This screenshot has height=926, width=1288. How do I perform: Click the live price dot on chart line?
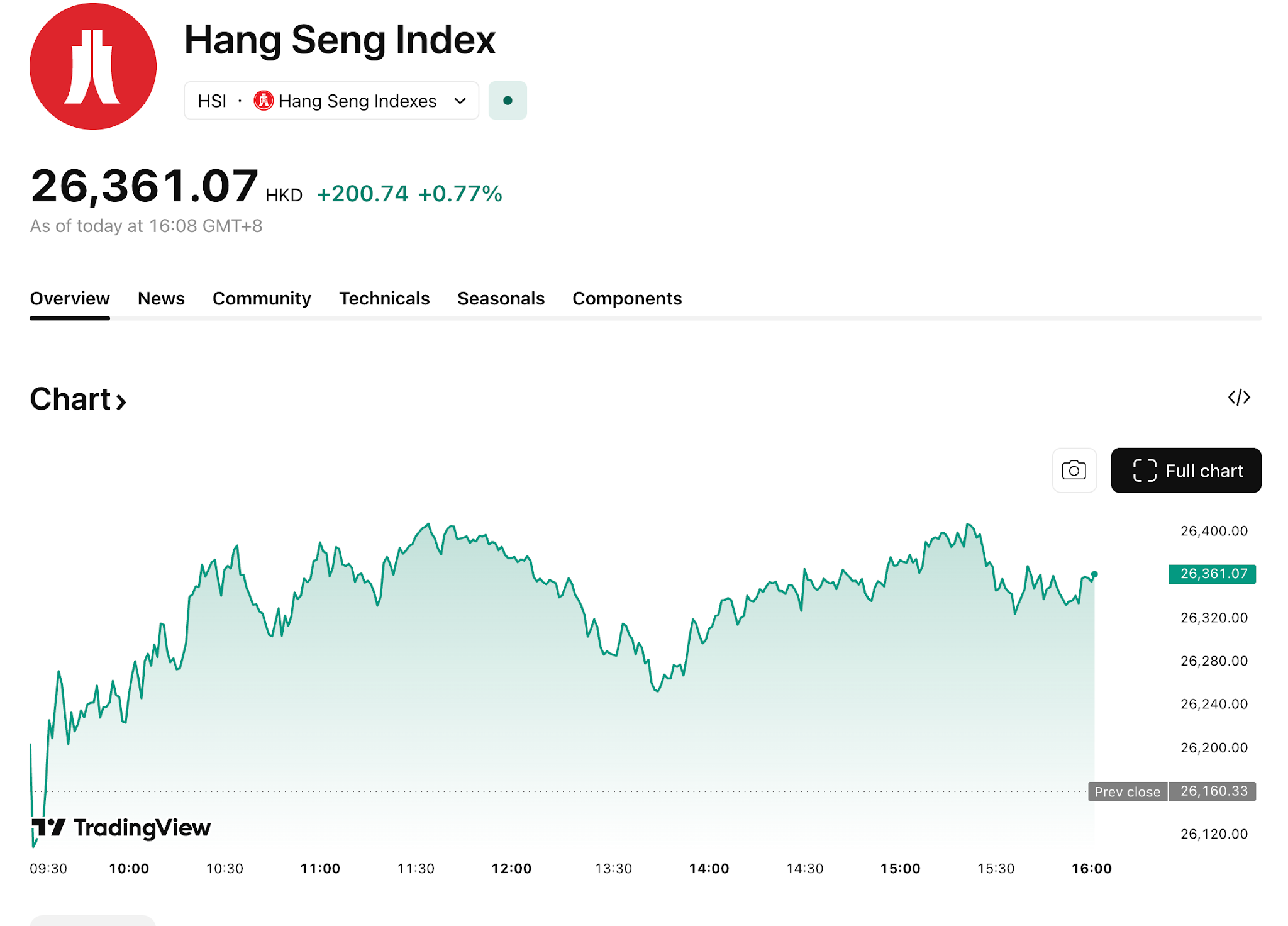click(x=1094, y=574)
